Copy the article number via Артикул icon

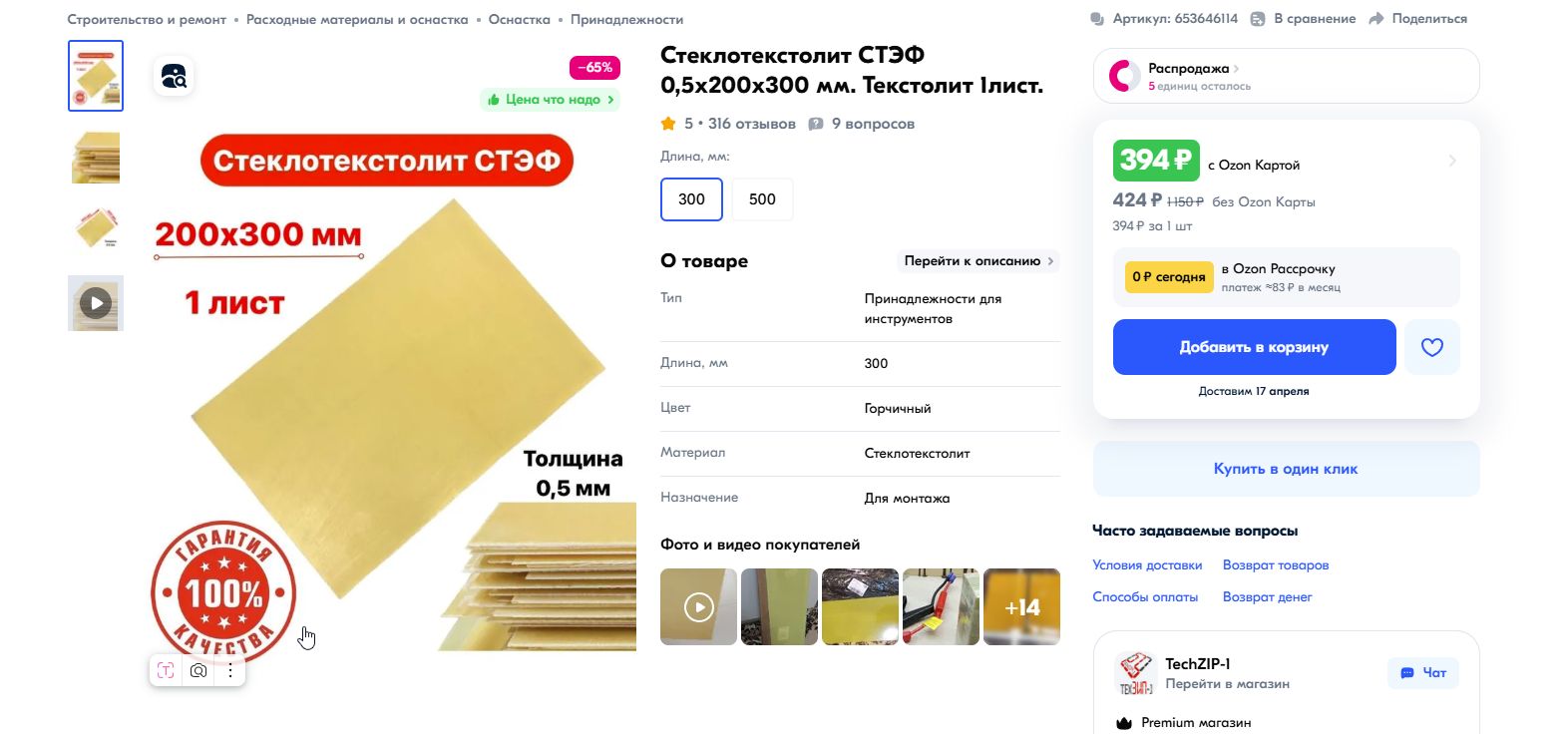[1097, 19]
